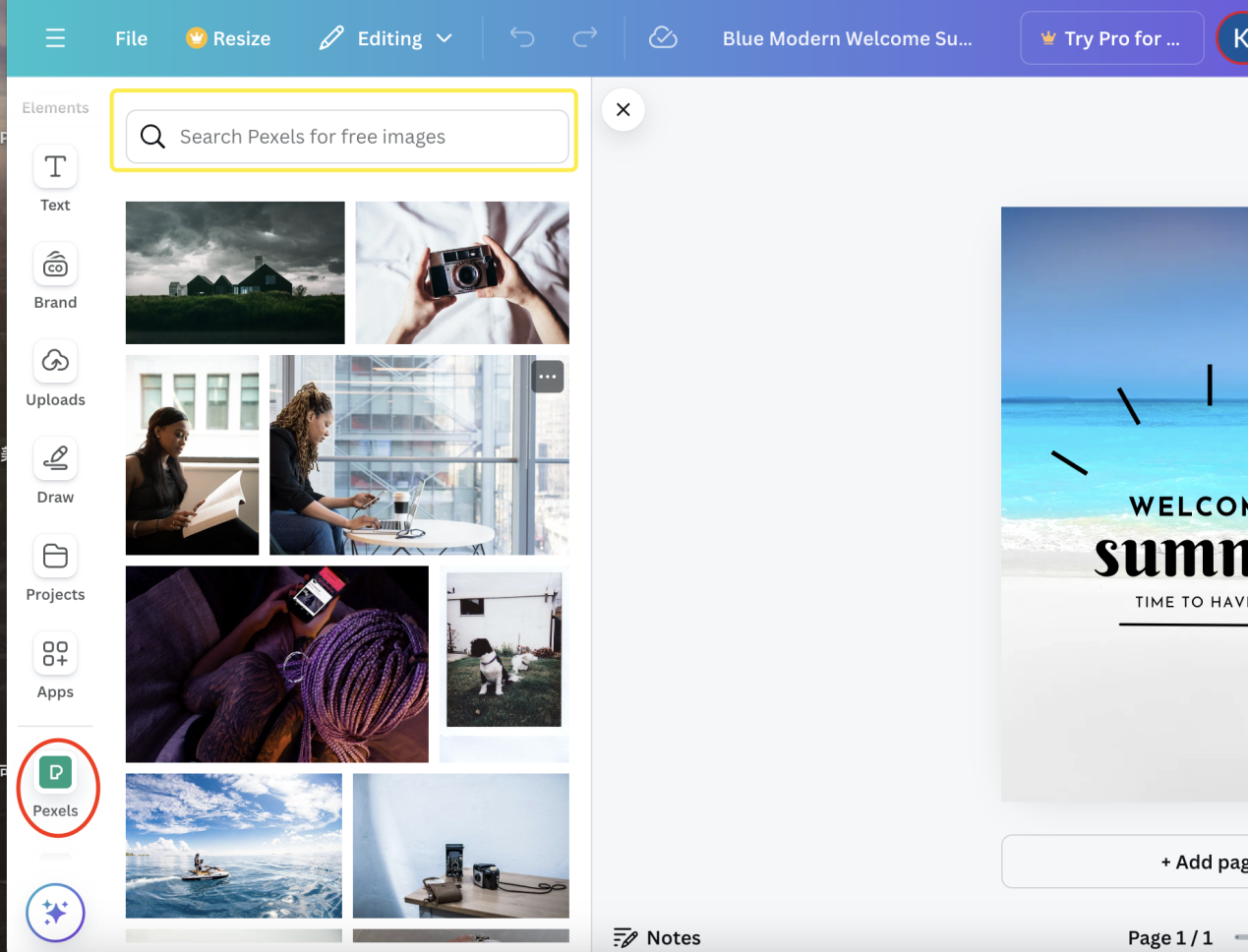Open the File menu
This screenshot has width=1248, height=952.
tap(131, 38)
